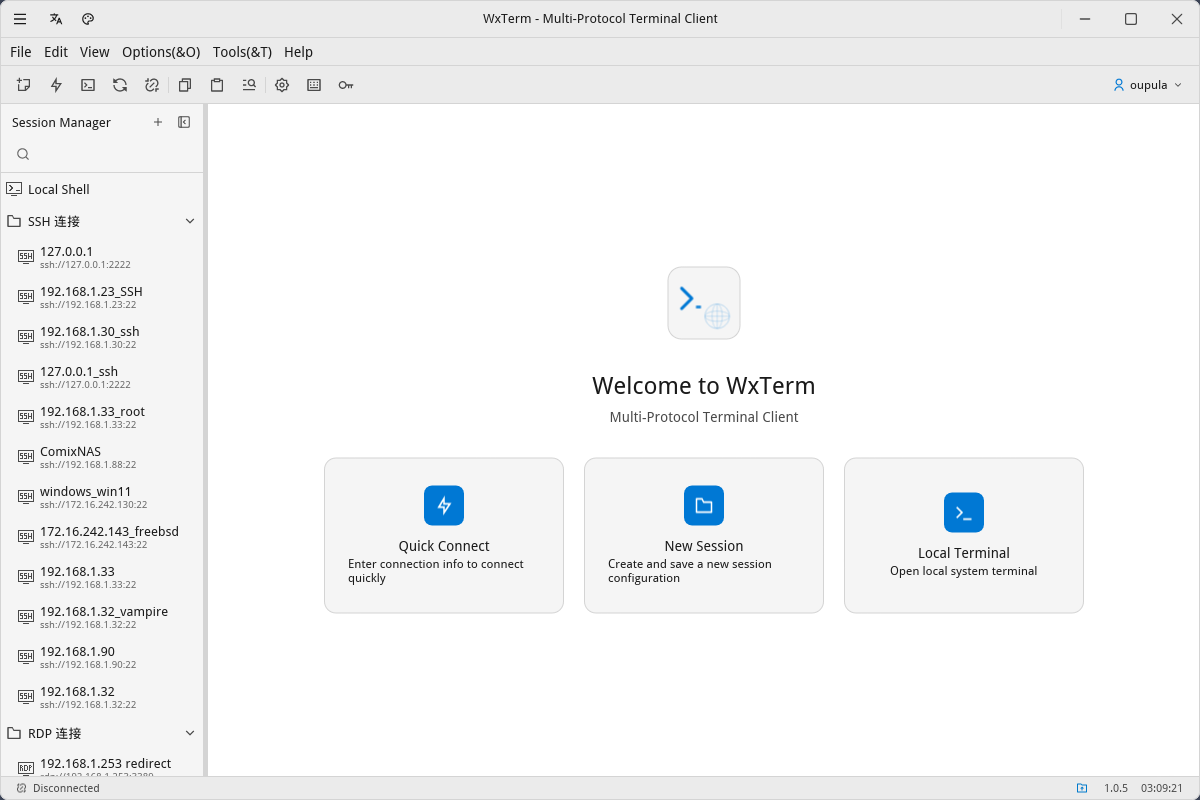Click the Quick Connect welcome card
1200x800 pixels.
(444, 535)
